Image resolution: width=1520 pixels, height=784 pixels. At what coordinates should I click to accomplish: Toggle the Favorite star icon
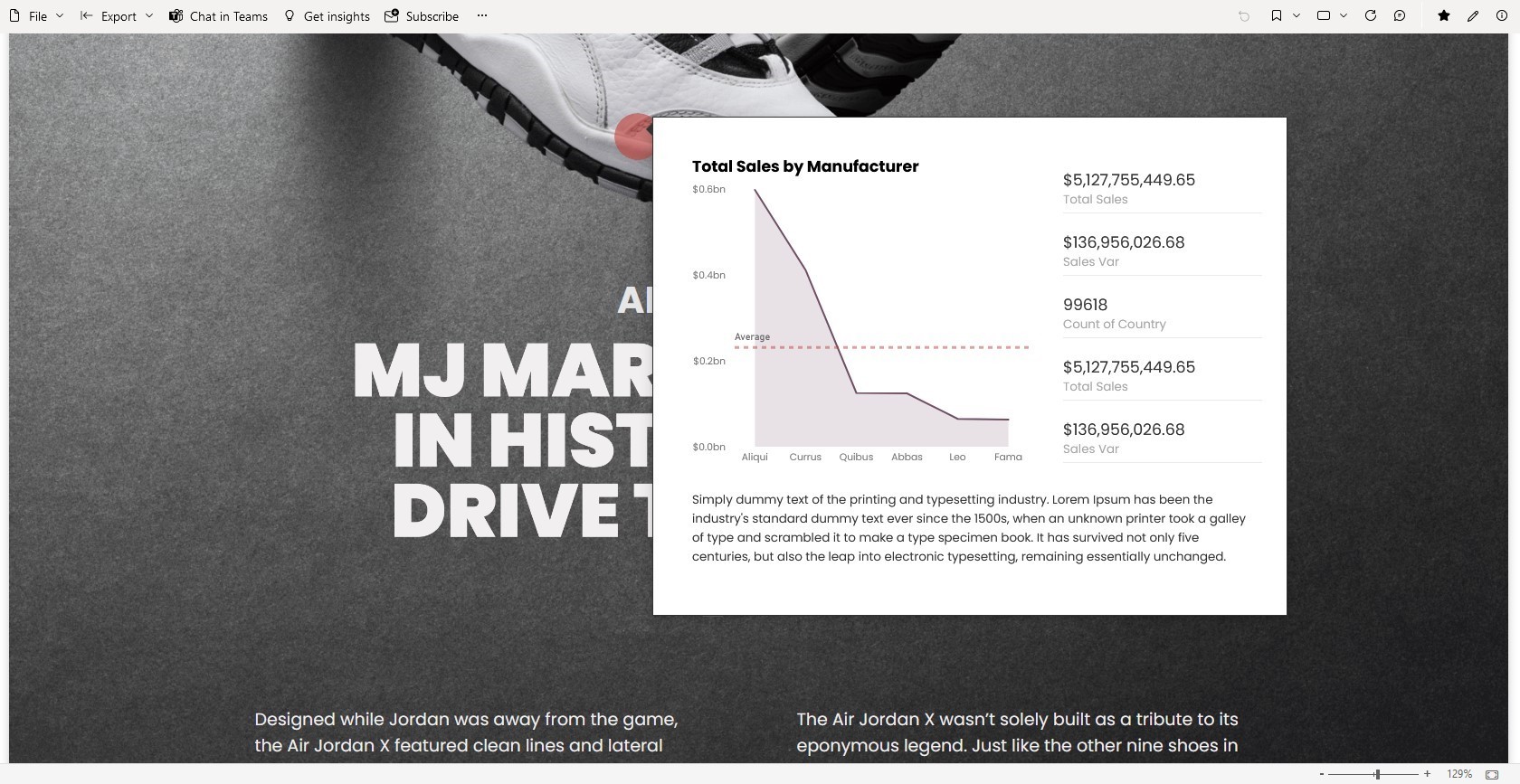(x=1444, y=16)
